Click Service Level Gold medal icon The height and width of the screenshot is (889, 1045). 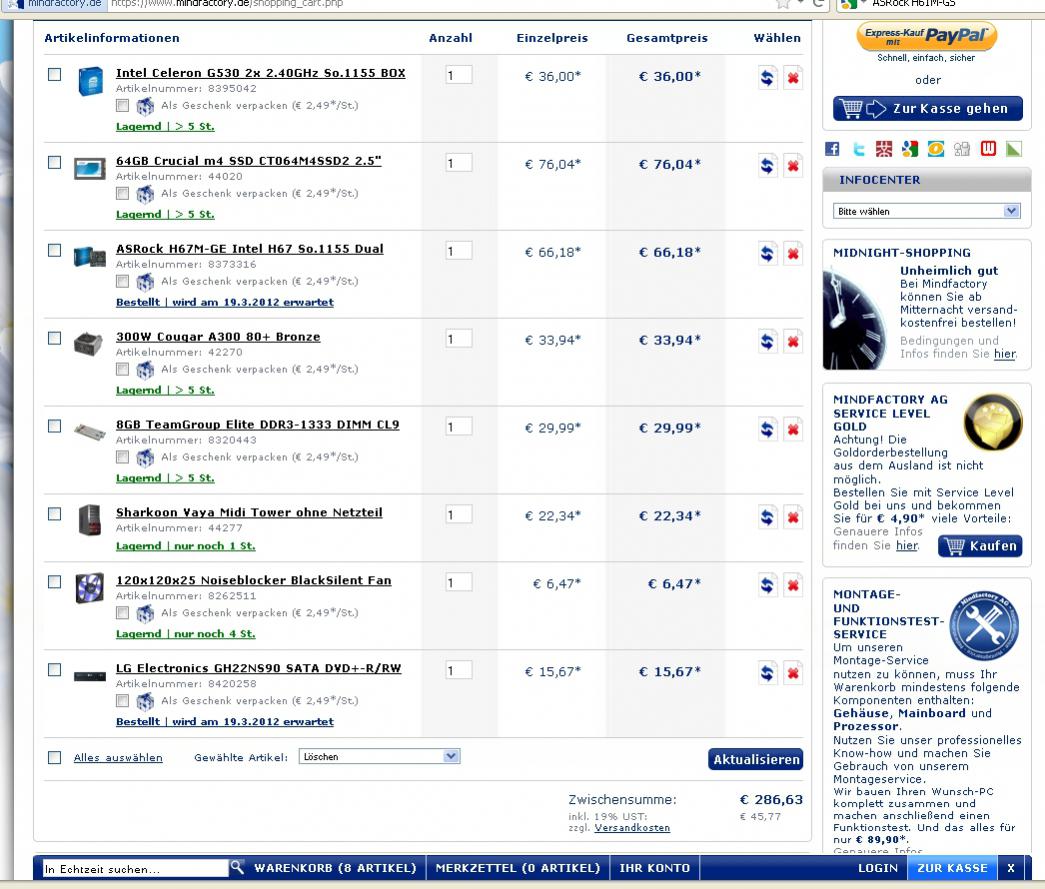[x=993, y=423]
